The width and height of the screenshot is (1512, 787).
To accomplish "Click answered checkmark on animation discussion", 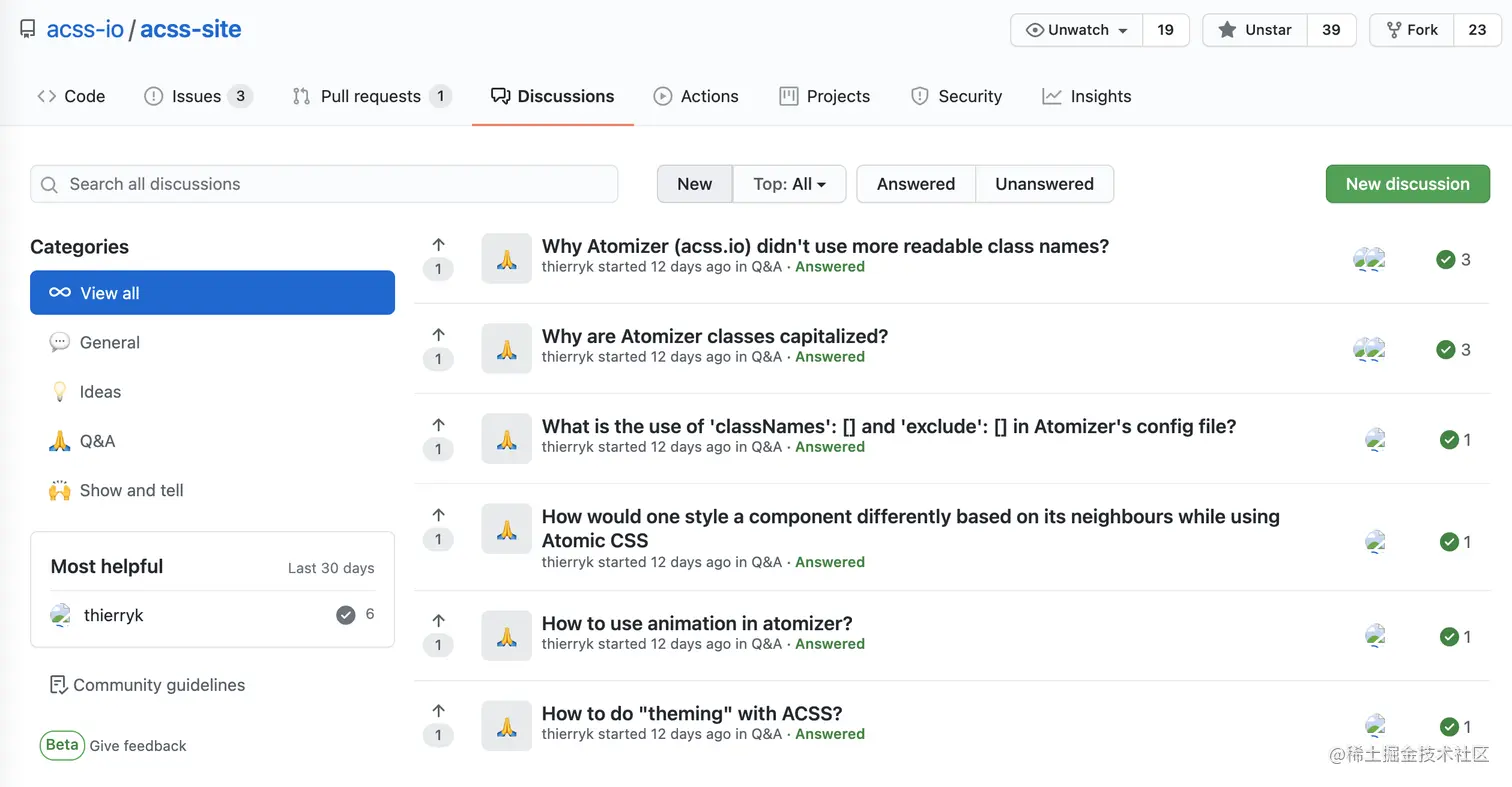I will (x=1449, y=636).
